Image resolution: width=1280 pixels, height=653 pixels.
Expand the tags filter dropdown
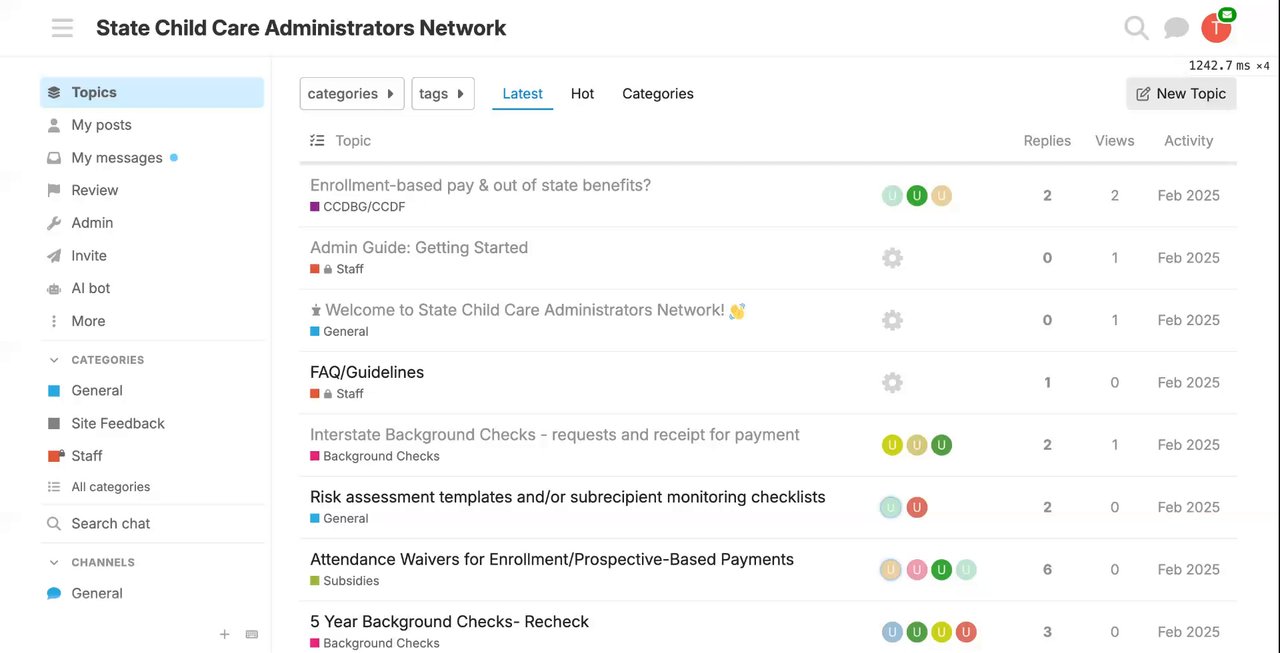coord(442,94)
